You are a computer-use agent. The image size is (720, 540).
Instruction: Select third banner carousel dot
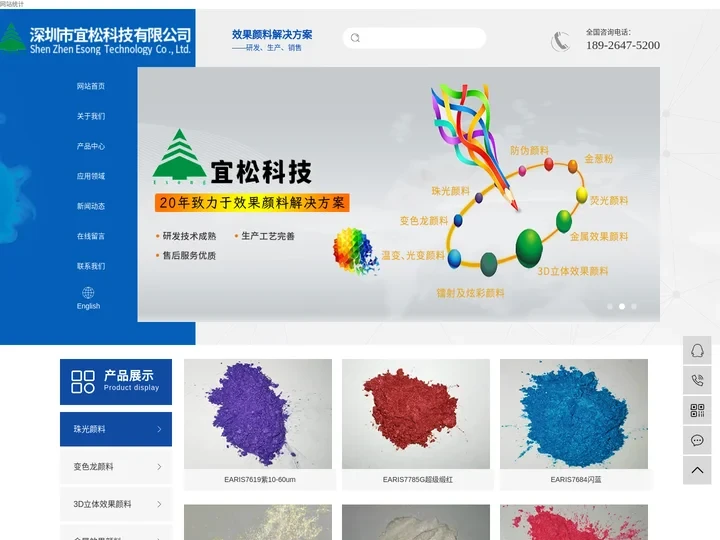click(634, 306)
